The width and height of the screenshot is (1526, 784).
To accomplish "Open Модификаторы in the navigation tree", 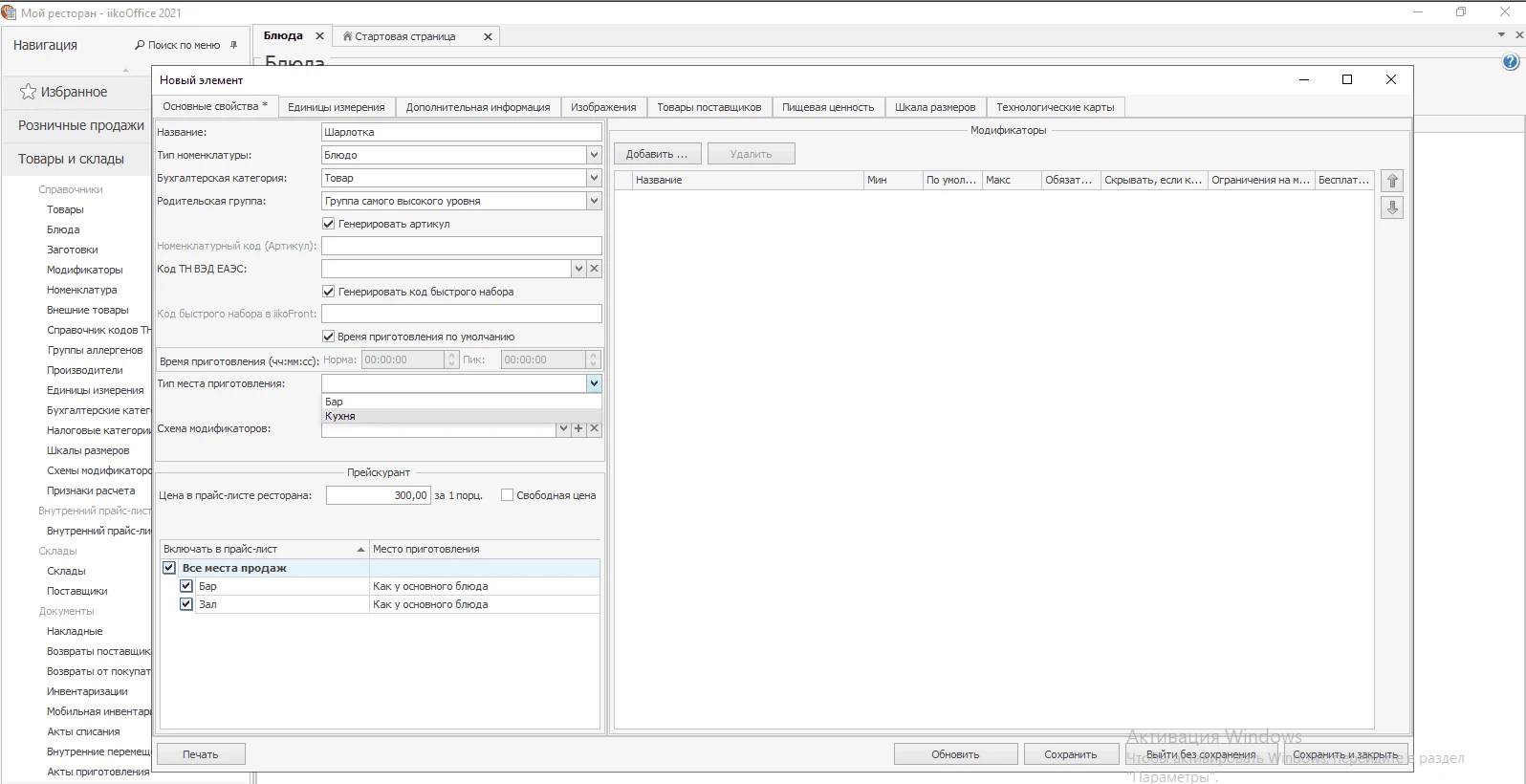I will [85, 270].
